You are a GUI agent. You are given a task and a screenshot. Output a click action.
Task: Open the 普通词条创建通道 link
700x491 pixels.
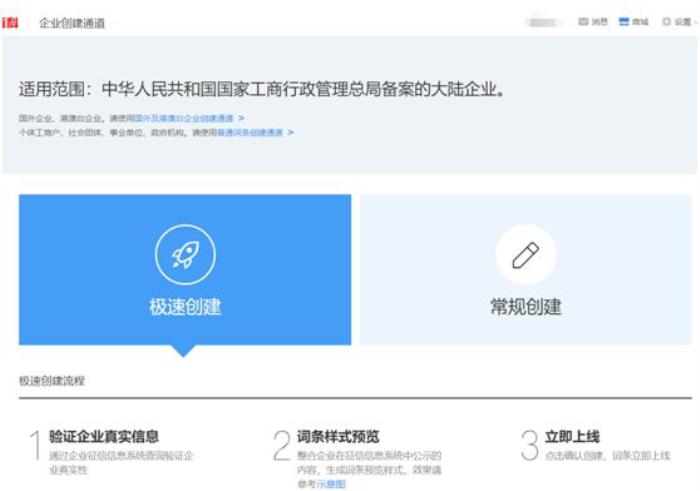(x=249, y=132)
